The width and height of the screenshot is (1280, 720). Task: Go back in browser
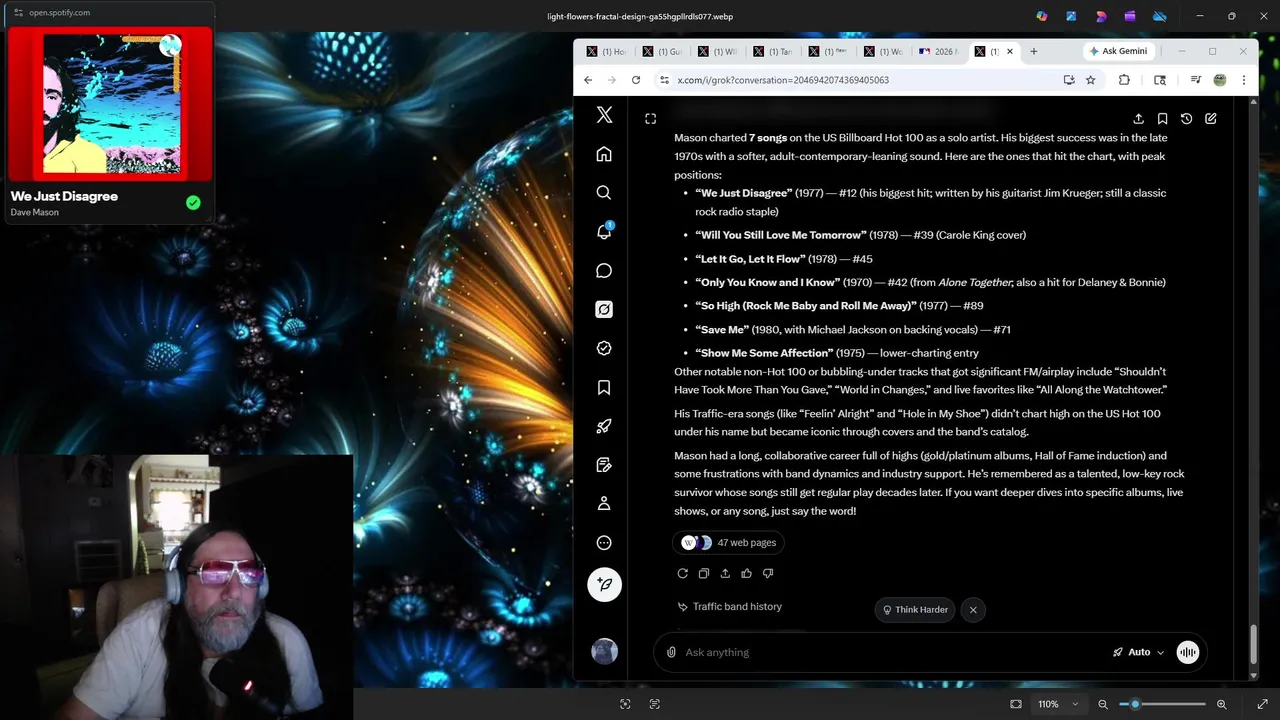pyautogui.click(x=588, y=80)
